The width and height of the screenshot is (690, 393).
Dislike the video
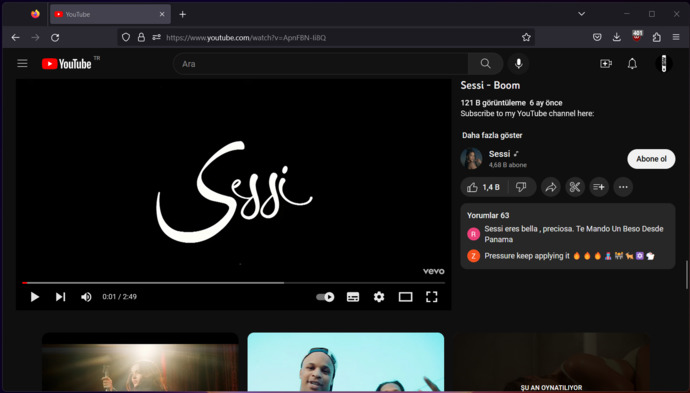521,187
